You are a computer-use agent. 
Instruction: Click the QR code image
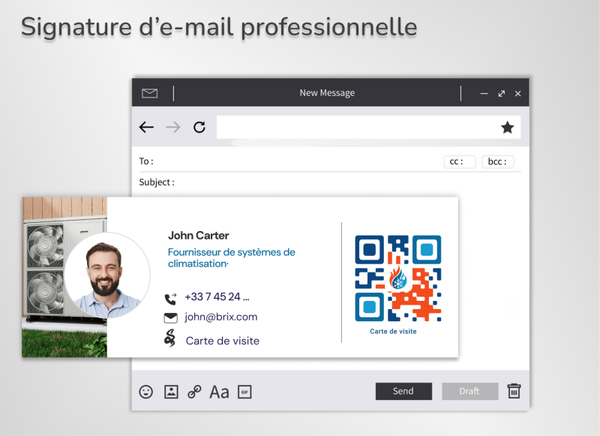398,278
